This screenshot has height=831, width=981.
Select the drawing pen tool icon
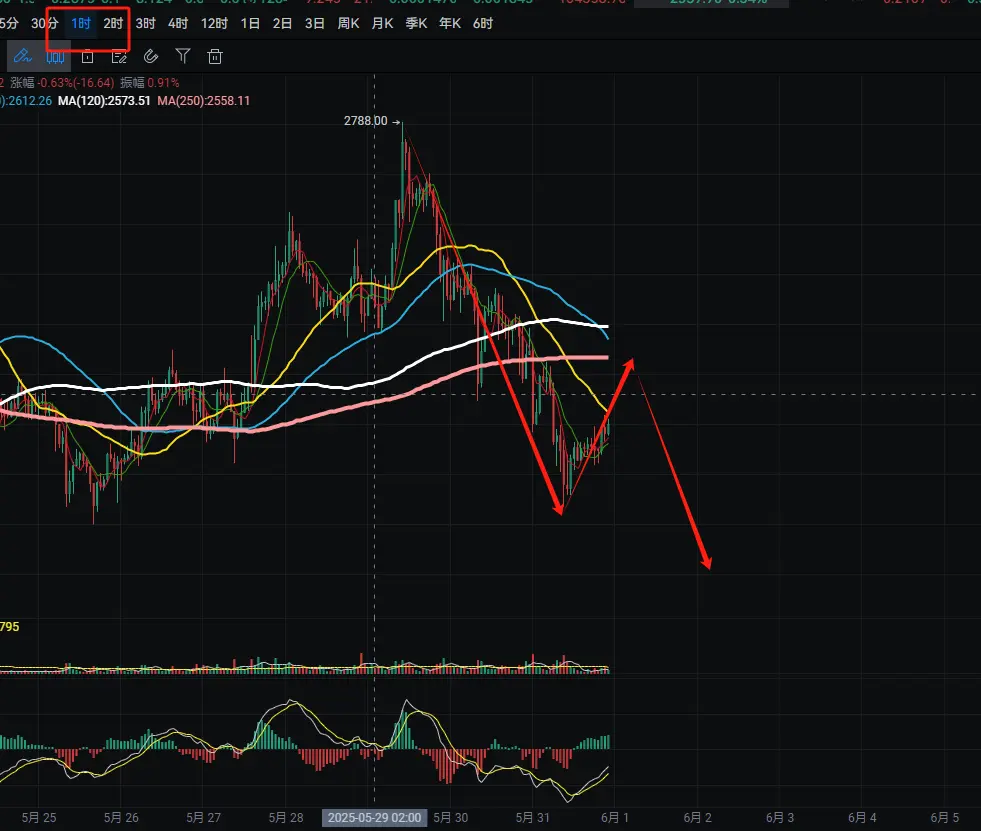pyautogui.click(x=23, y=56)
